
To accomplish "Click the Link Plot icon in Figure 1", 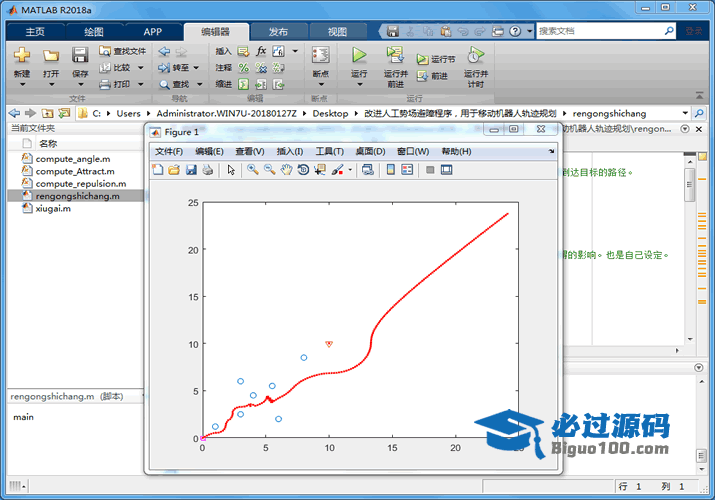I will (368, 170).
